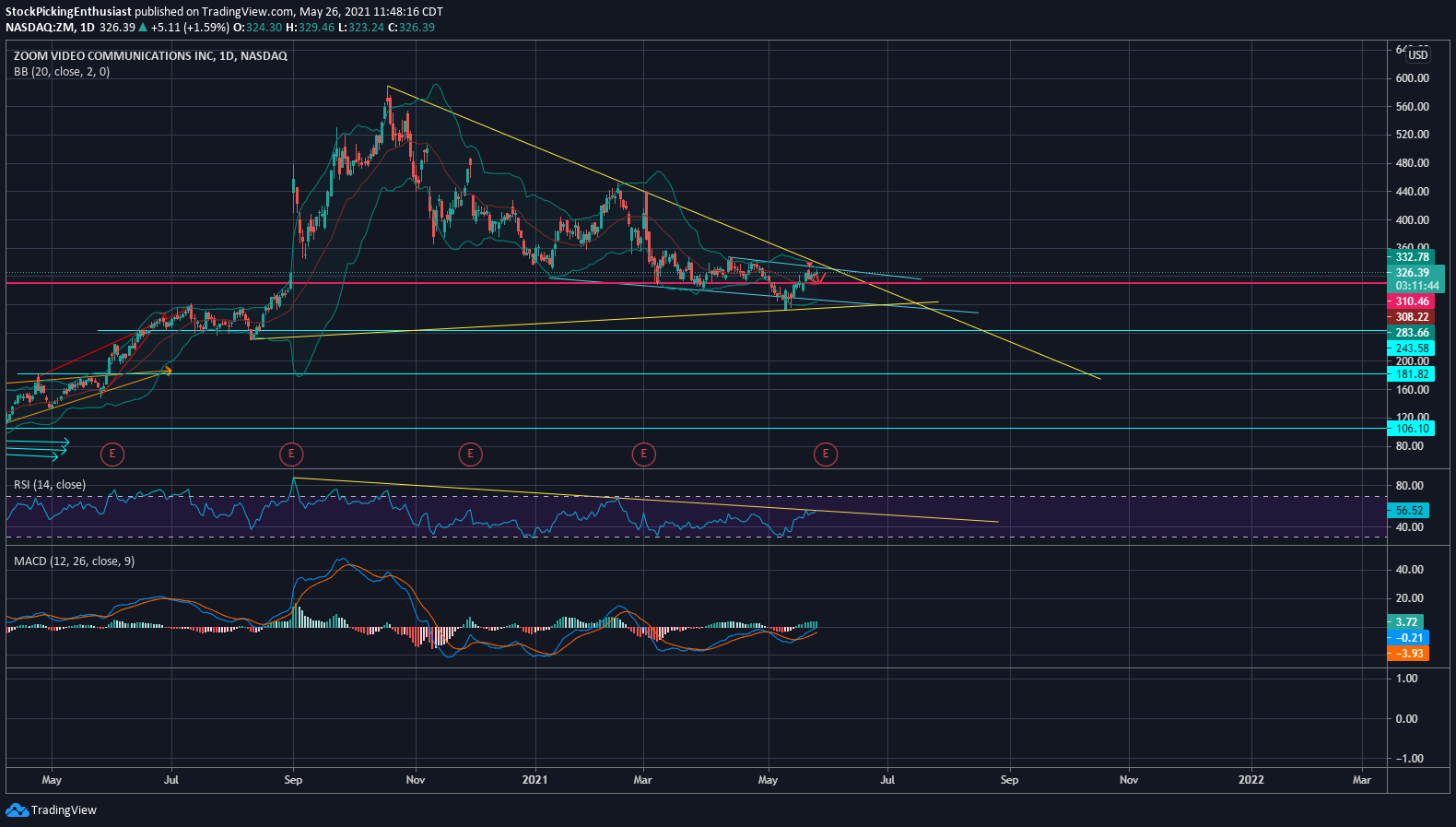Click the MACD signal value tag −3.93
Viewport: 1456px width, 827px height.
(x=1408, y=654)
